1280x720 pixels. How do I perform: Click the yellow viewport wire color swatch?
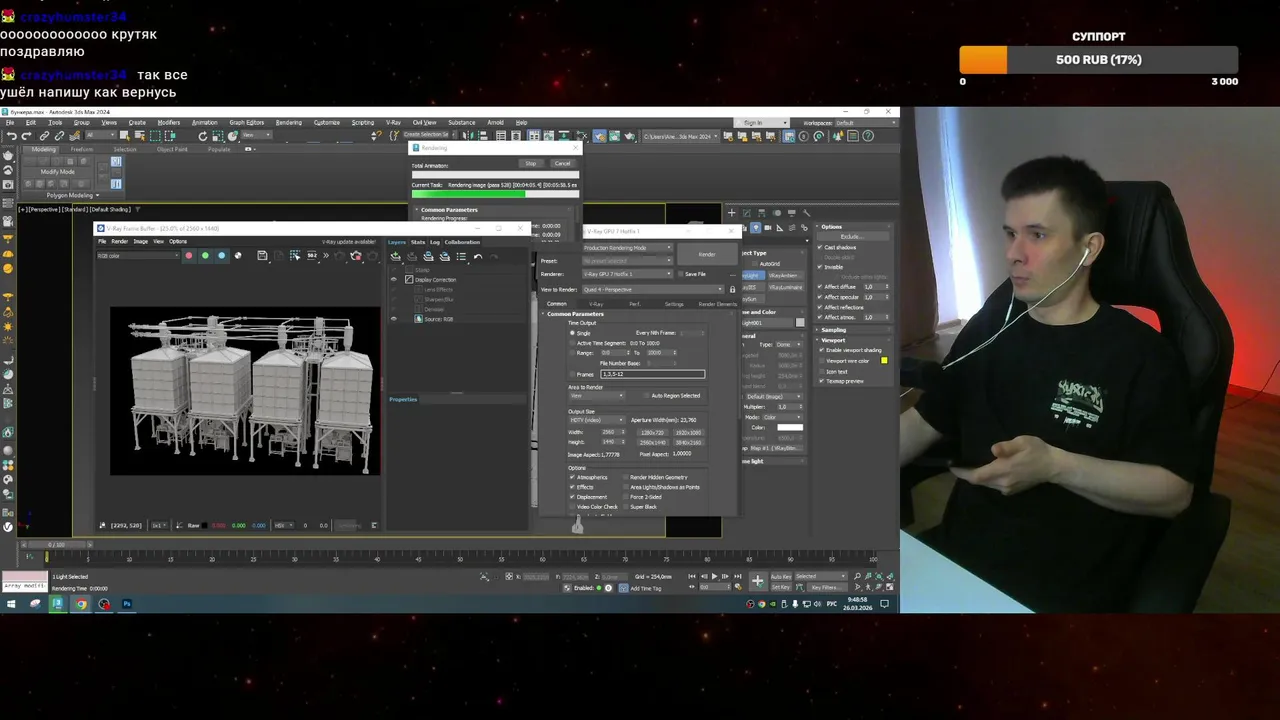884,361
